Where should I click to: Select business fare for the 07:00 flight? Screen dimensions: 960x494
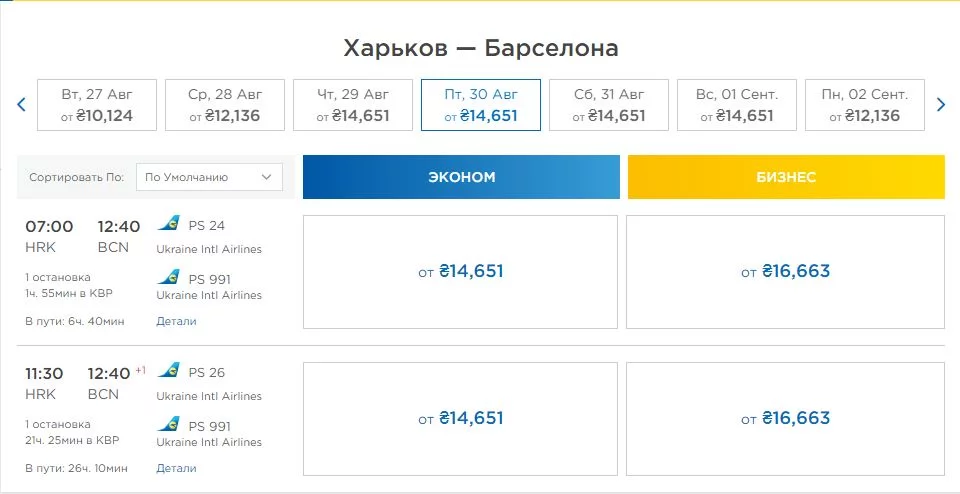coord(785,271)
